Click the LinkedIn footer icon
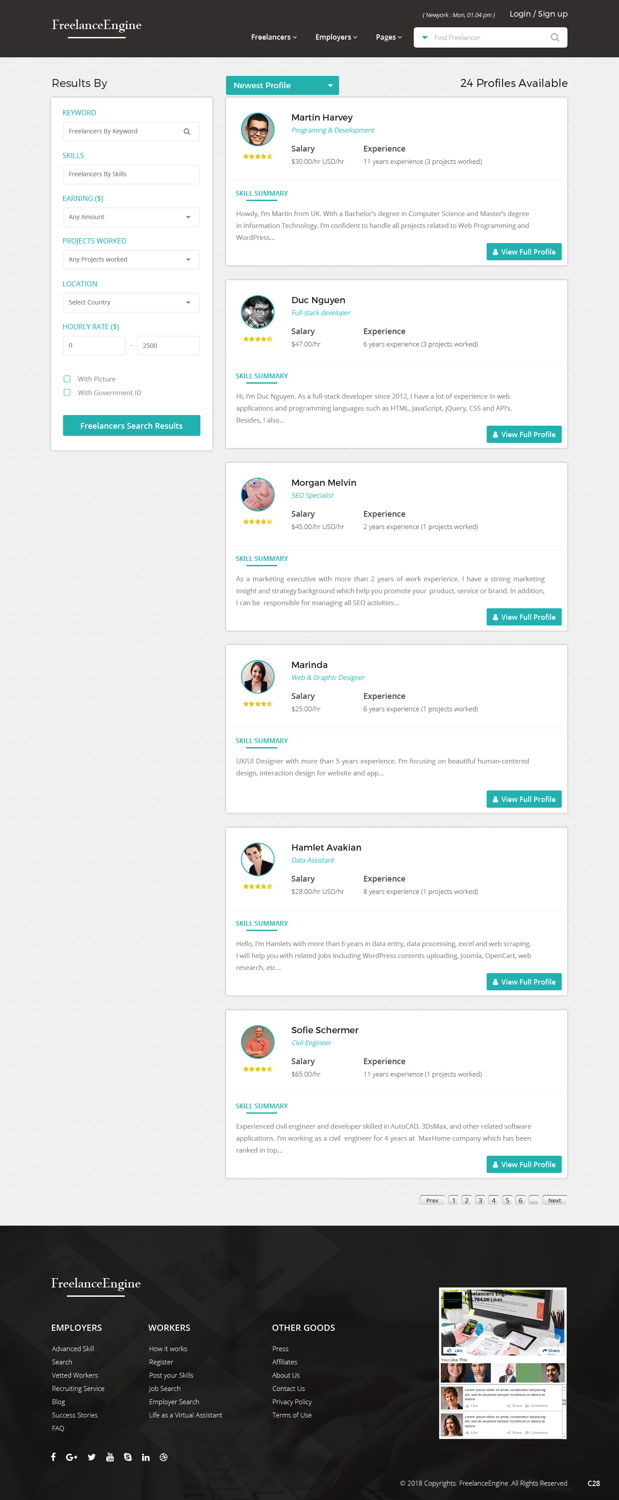619x1500 pixels. tap(146, 1457)
